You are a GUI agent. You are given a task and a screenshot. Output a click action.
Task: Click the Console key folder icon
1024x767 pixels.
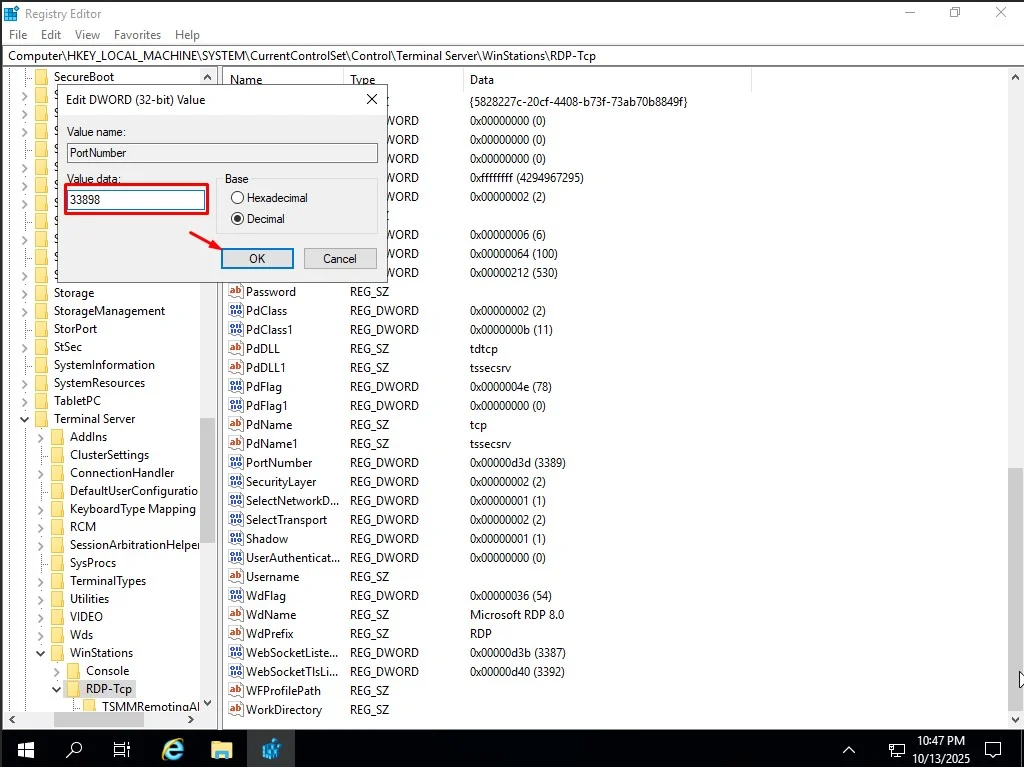click(75, 670)
